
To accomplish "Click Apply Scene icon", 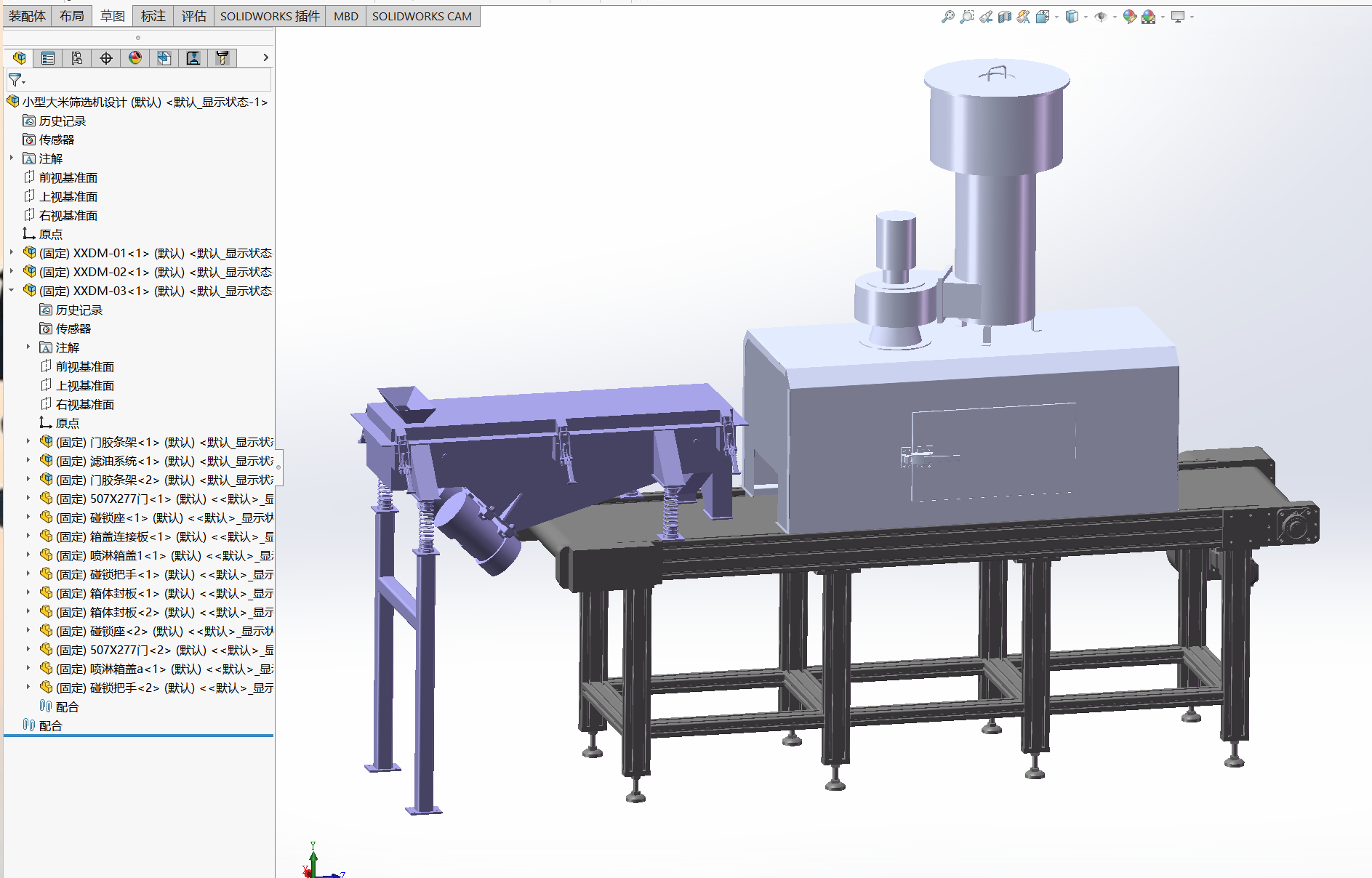I will click(x=1148, y=17).
